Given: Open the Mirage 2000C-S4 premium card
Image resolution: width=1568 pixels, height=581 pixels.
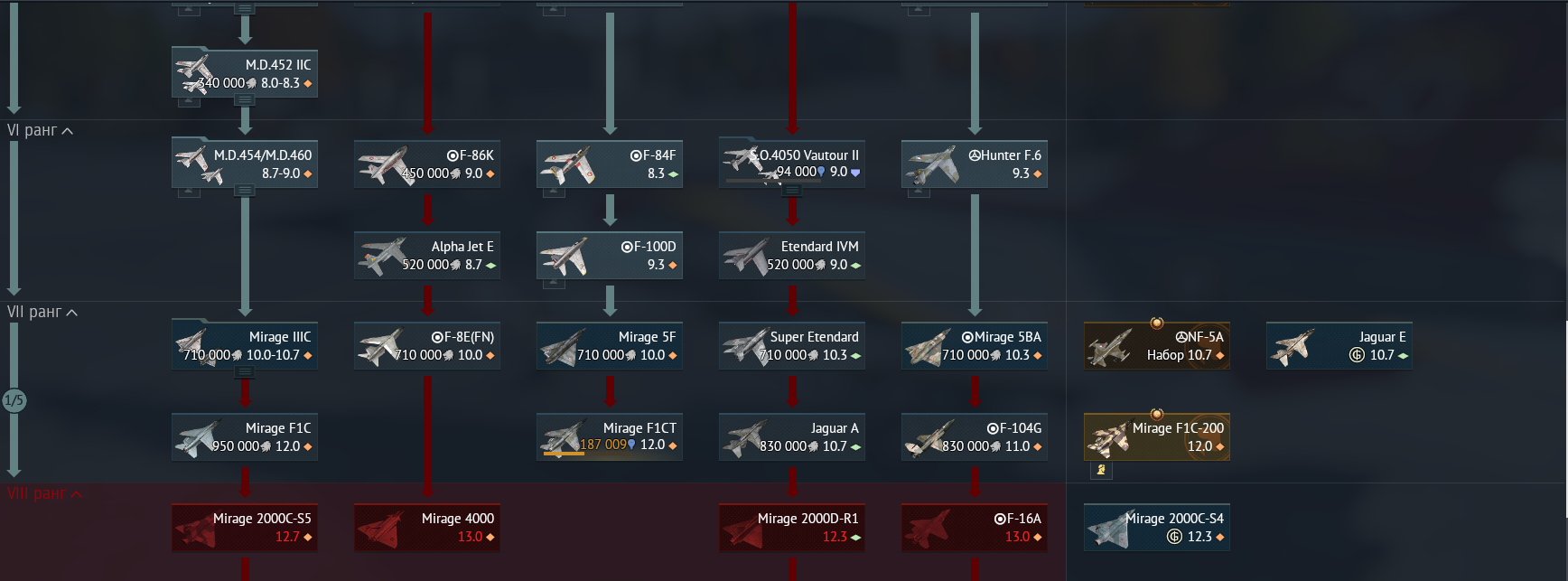Looking at the screenshot, I should click(1157, 528).
